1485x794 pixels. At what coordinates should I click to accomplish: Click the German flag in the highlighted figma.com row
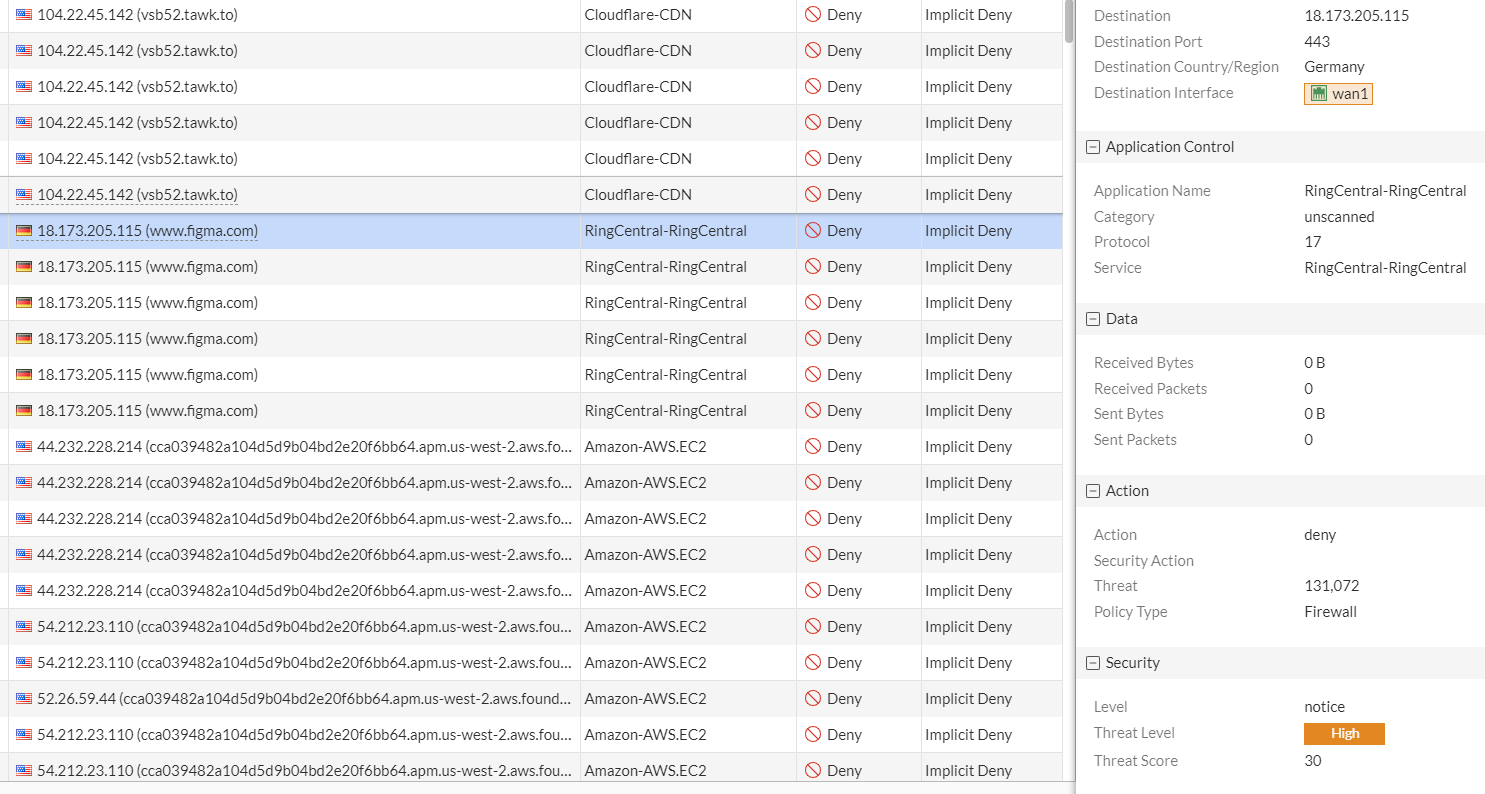tap(24, 231)
